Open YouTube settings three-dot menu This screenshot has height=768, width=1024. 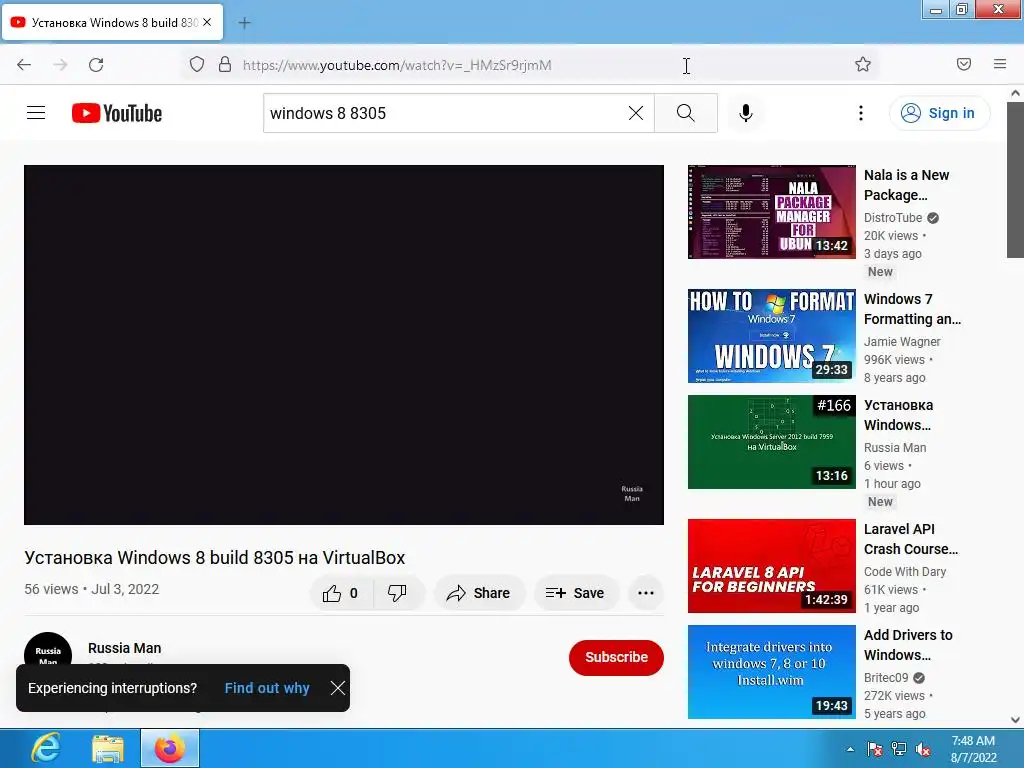pyautogui.click(x=861, y=113)
